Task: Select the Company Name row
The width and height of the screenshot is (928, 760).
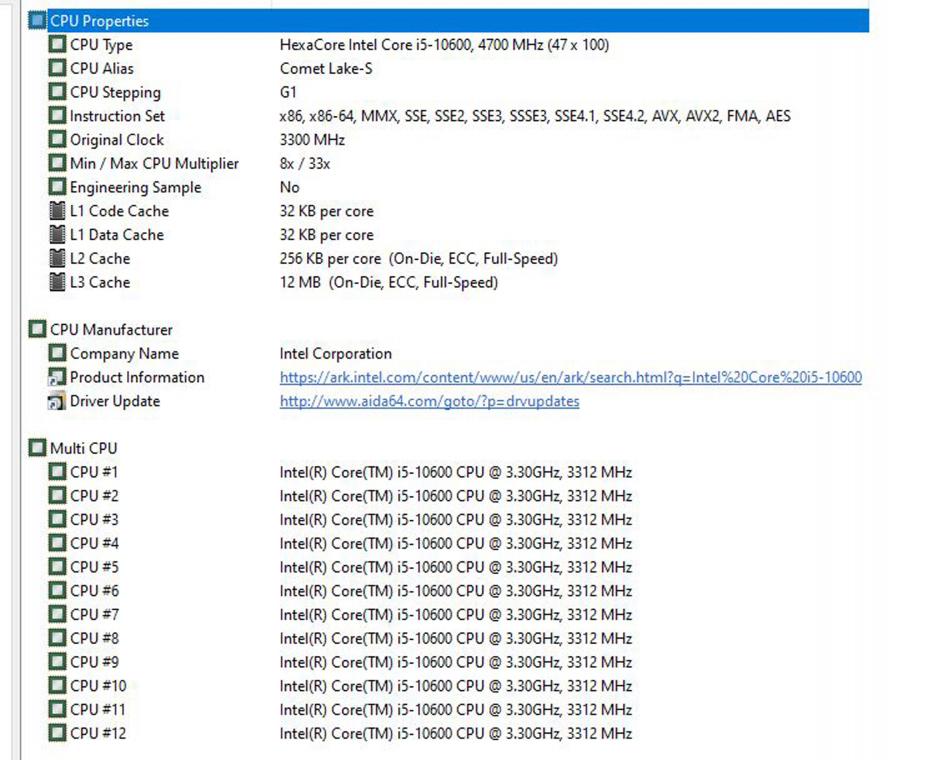Action: [x=124, y=354]
